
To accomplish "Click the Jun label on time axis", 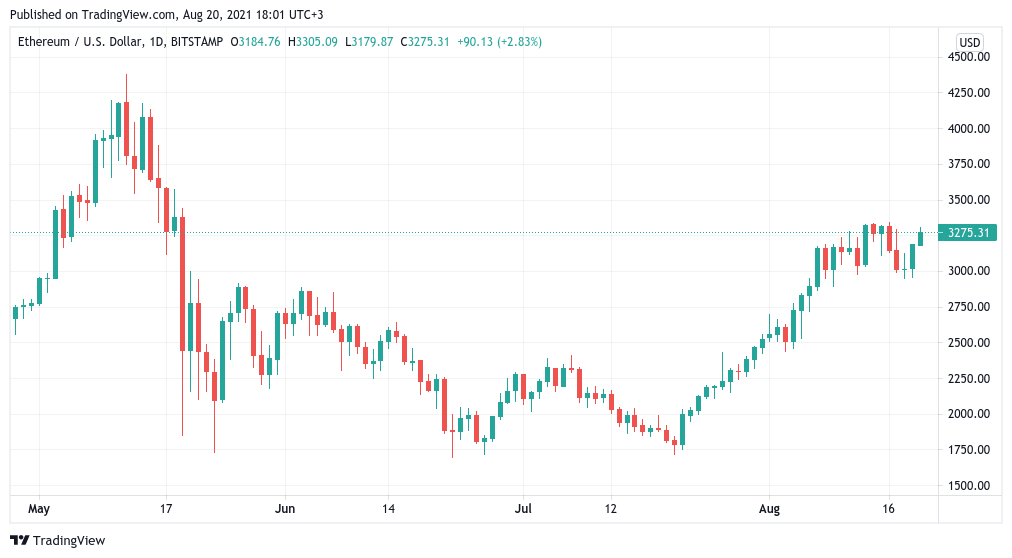I will coord(285,509).
